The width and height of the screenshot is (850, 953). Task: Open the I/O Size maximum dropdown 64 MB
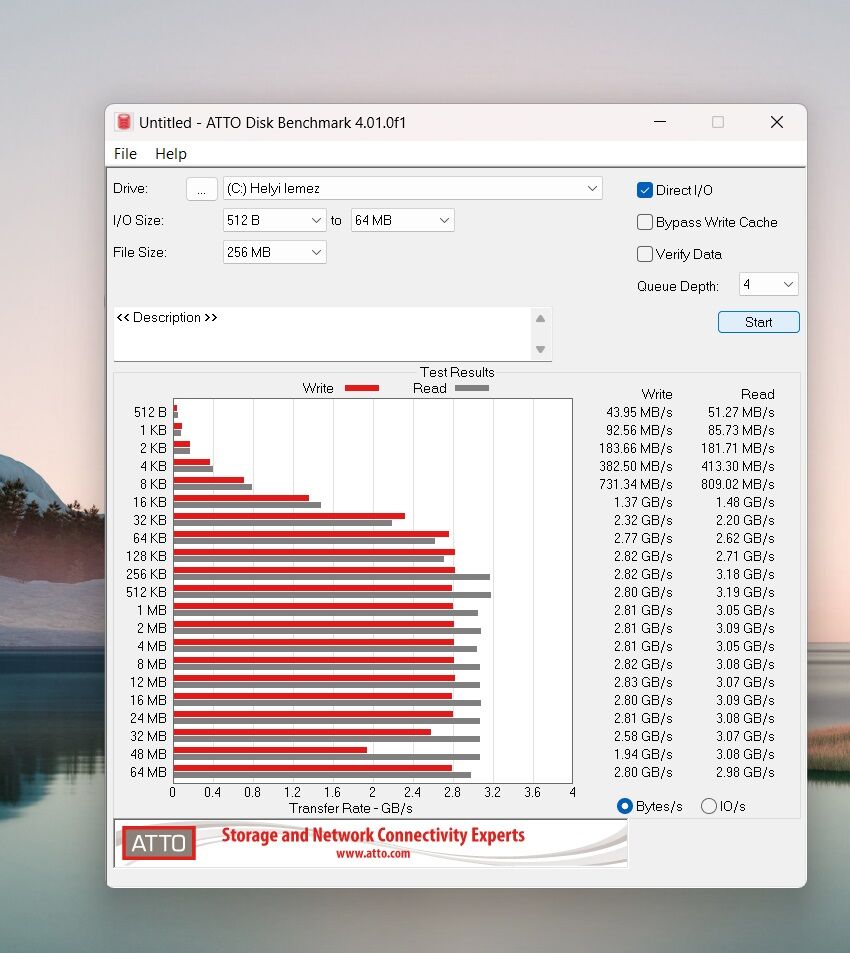403,220
